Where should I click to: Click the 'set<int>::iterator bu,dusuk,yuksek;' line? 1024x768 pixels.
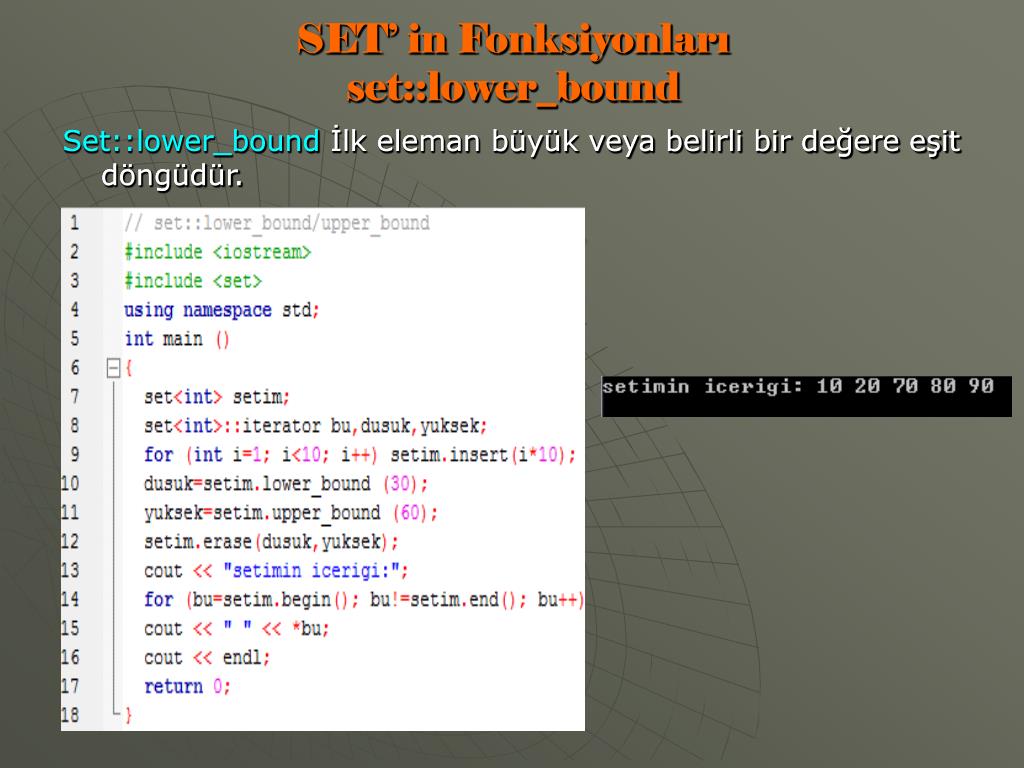[315, 426]
